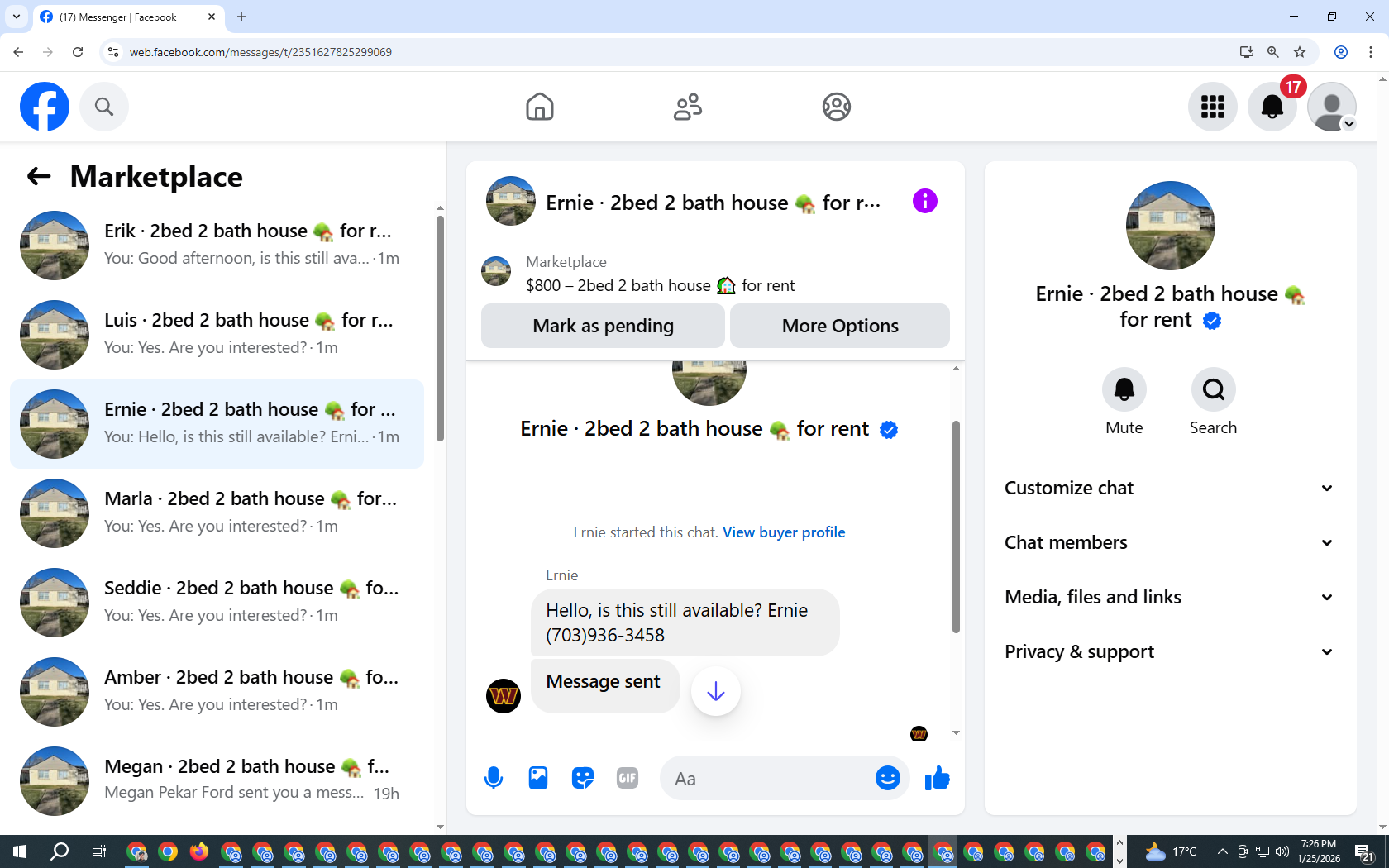Show hidden system tray icons
The height and width of the screenshot is (868, 1389).
[1222, 851]
